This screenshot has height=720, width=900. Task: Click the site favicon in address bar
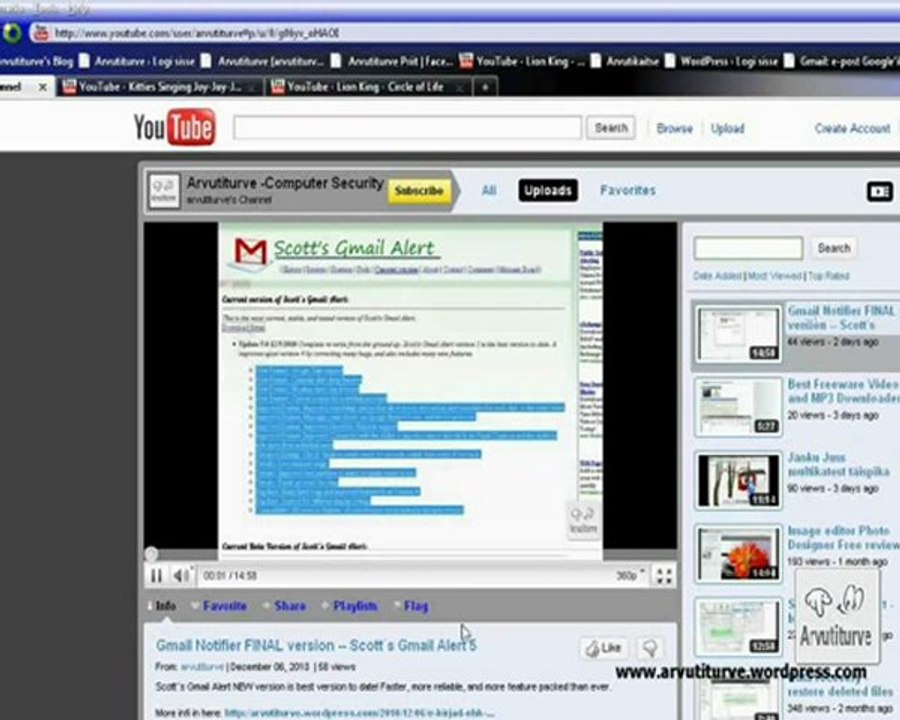click(x=41, y=33)
